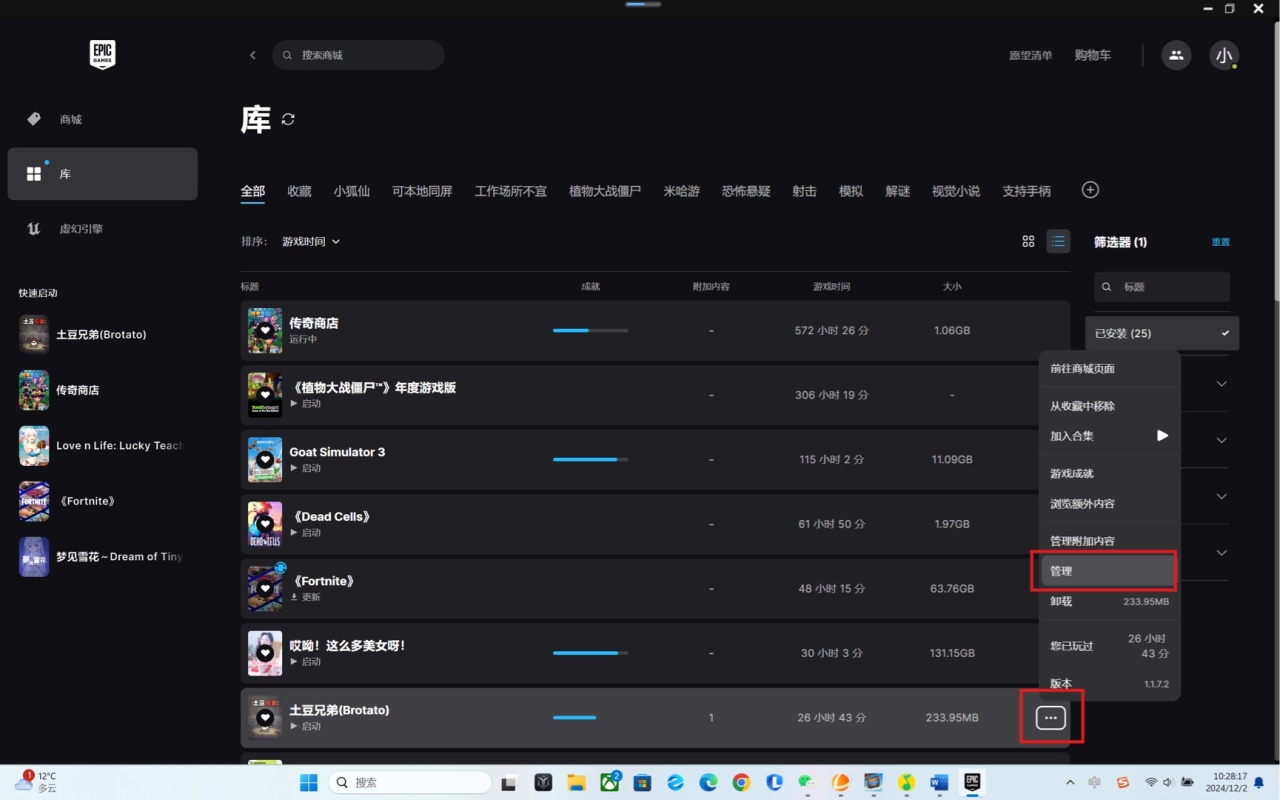Toggle favorite heart on Goat Simulator 3
The image size is (1280, 800).
(265, 460)
